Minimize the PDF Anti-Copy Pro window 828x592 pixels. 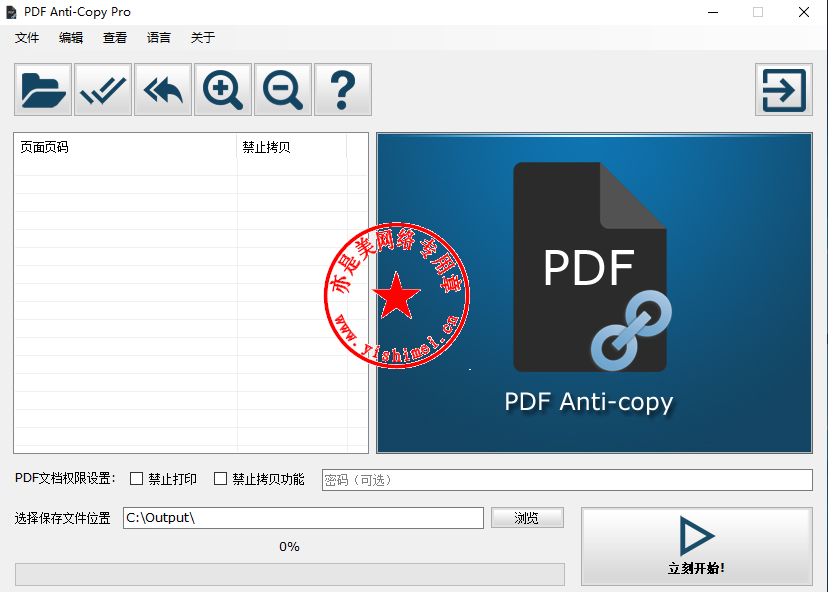[713, 12]
